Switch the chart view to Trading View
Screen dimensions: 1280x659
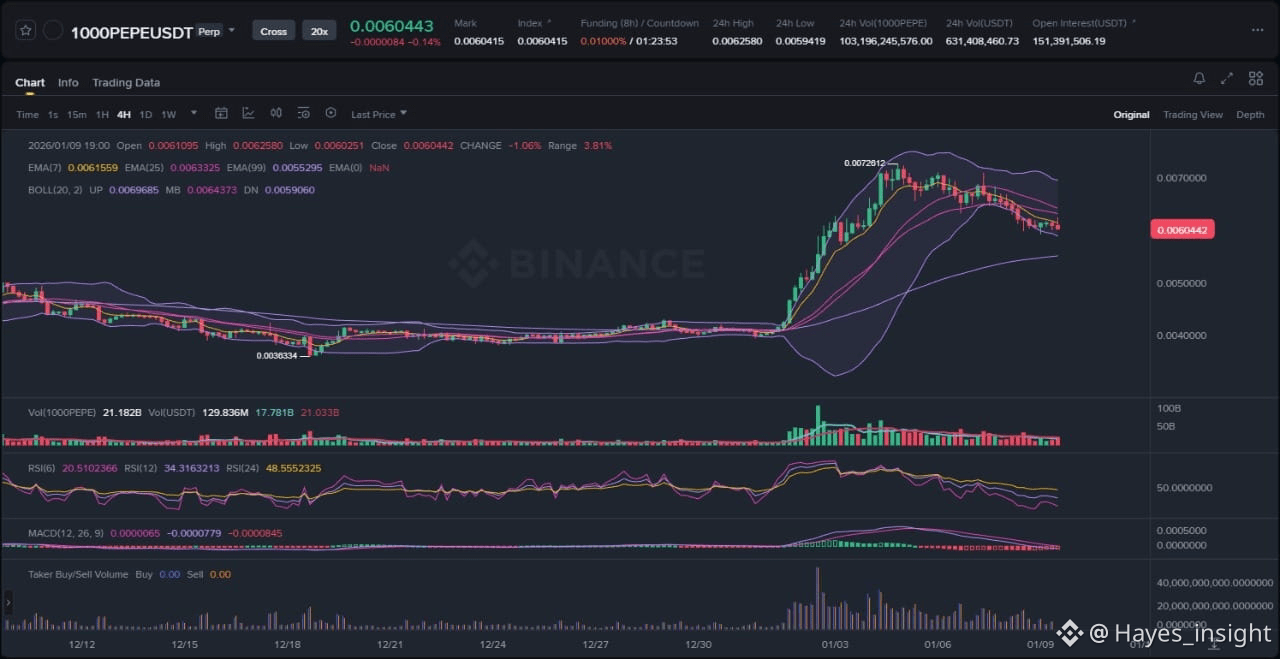point(1192,115)
